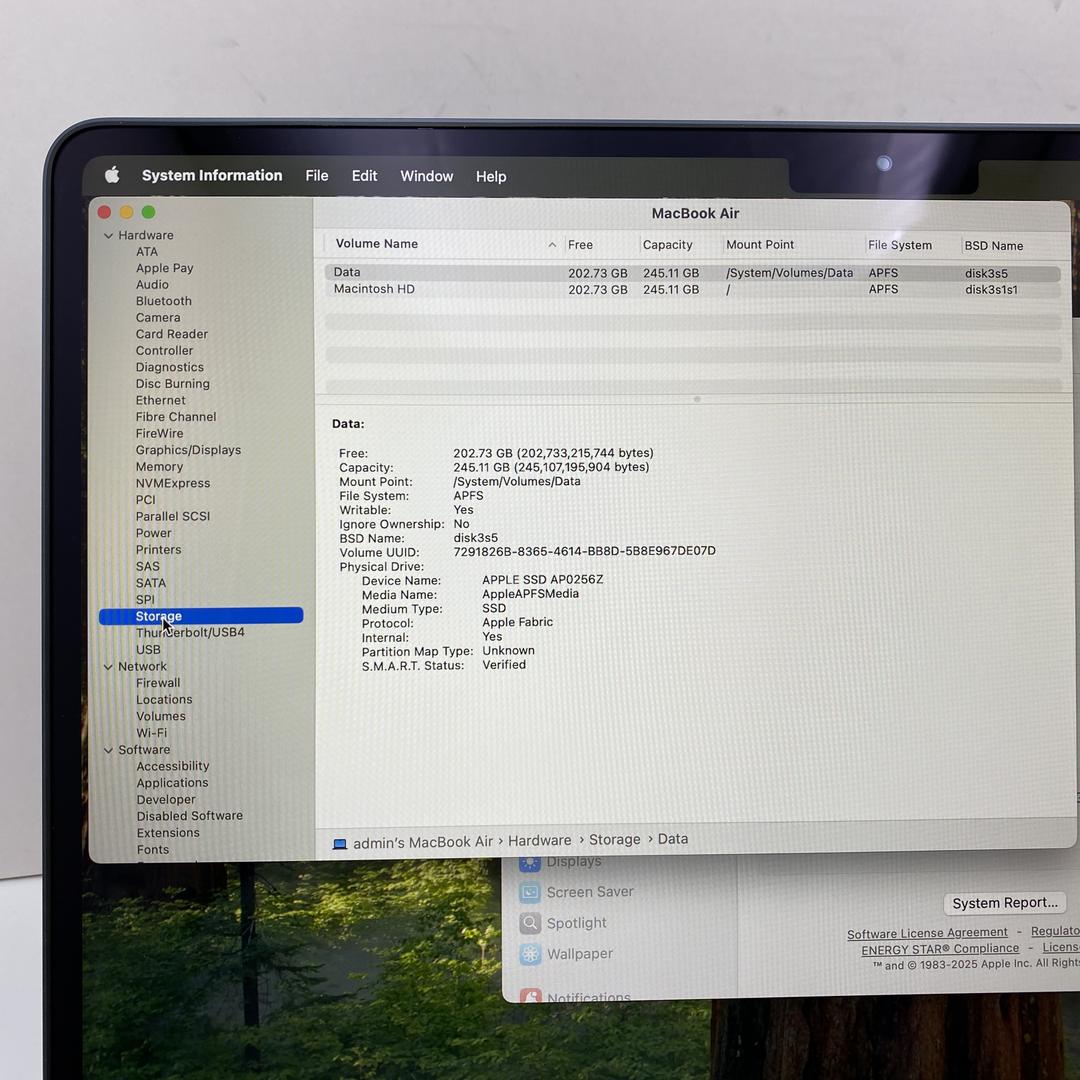Select ATA in the sidebar

click(147, 252)
